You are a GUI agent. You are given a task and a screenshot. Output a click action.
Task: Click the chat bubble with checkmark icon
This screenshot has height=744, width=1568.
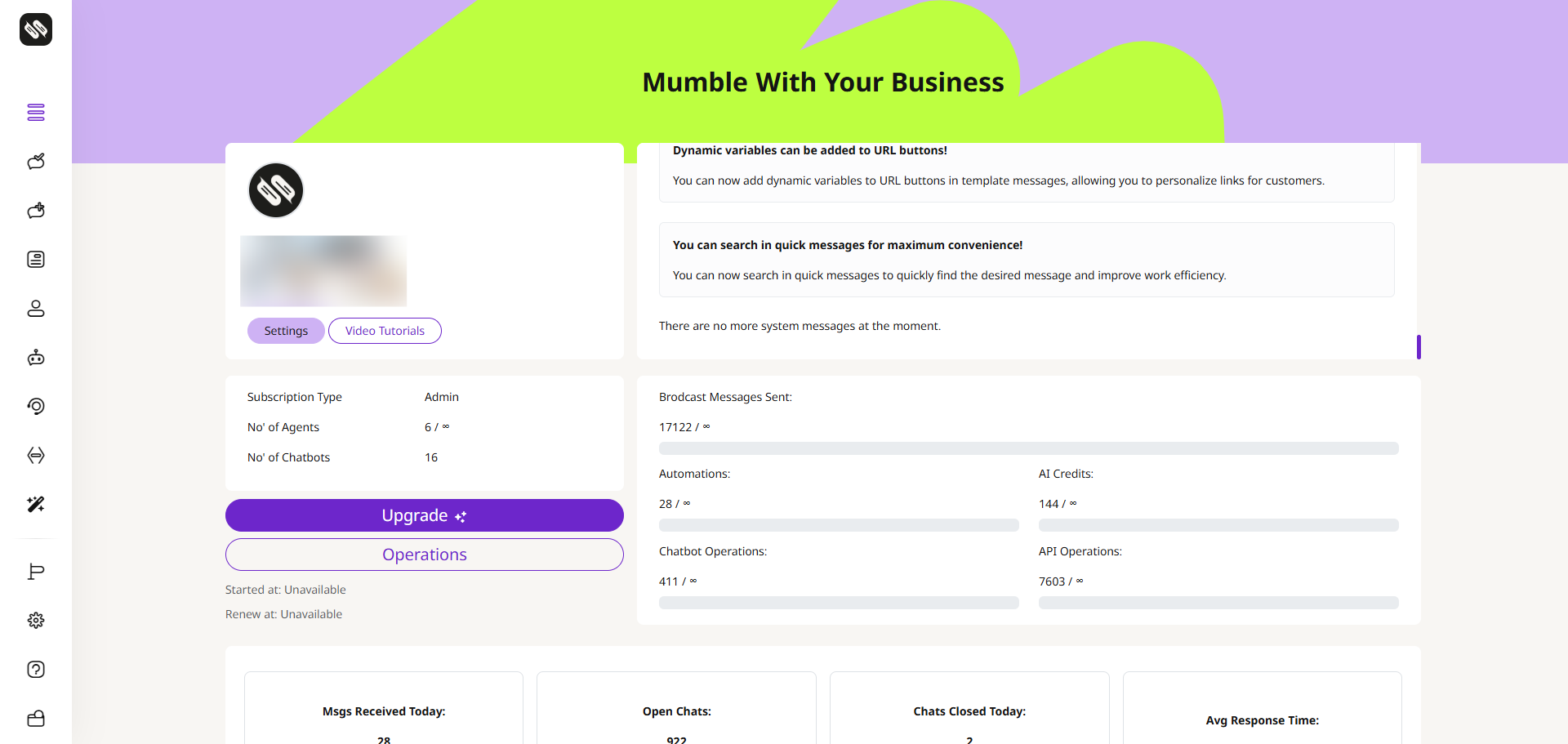pos(36,162)
